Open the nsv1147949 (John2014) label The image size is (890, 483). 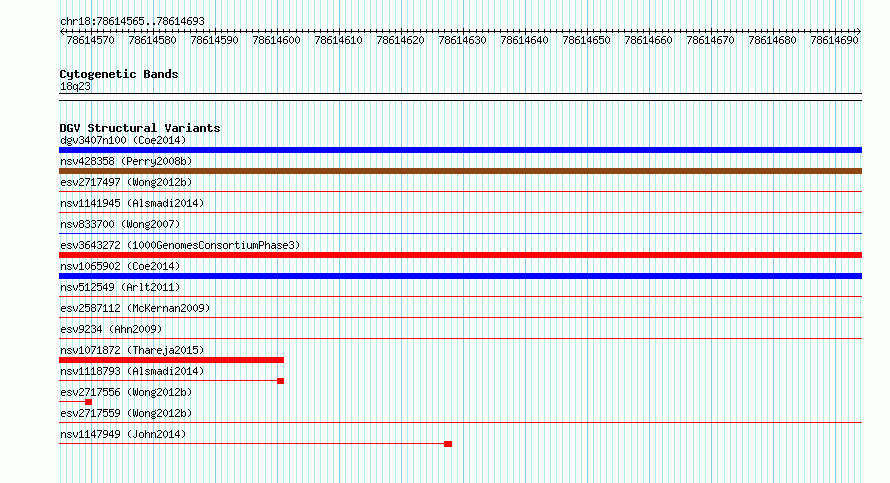point(123,434)
